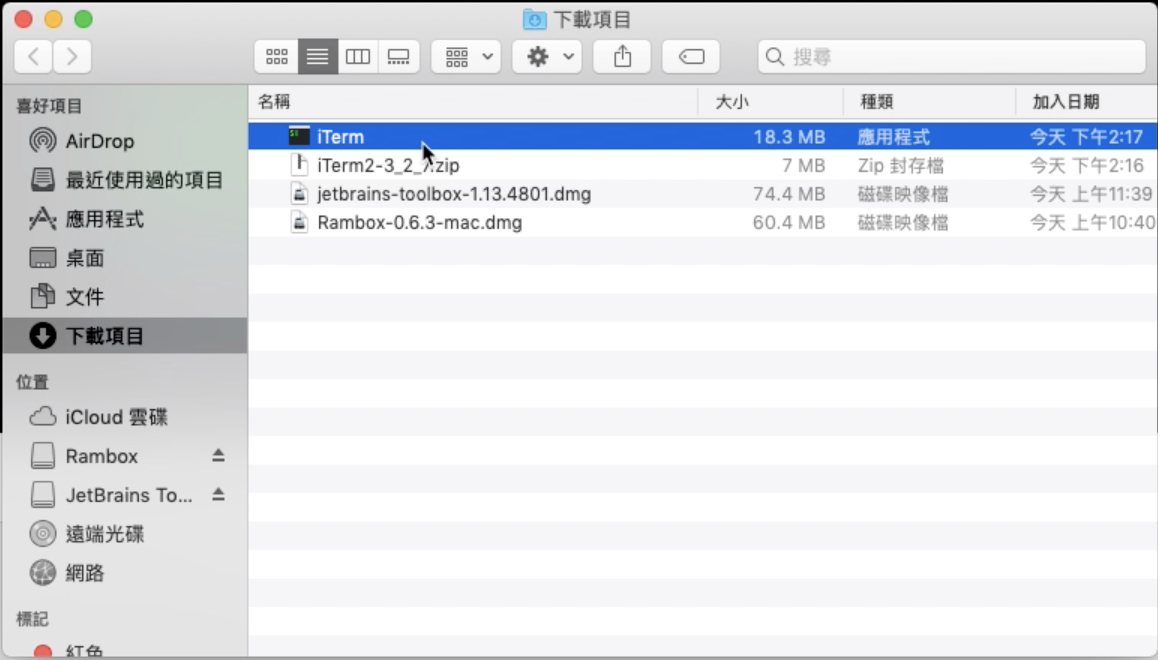The width and height of the screenshot is (1158, 660).
Task: Click the 應用程式 kind cell of iTerm
Action: pyautogui.click(x=894, y=137)
